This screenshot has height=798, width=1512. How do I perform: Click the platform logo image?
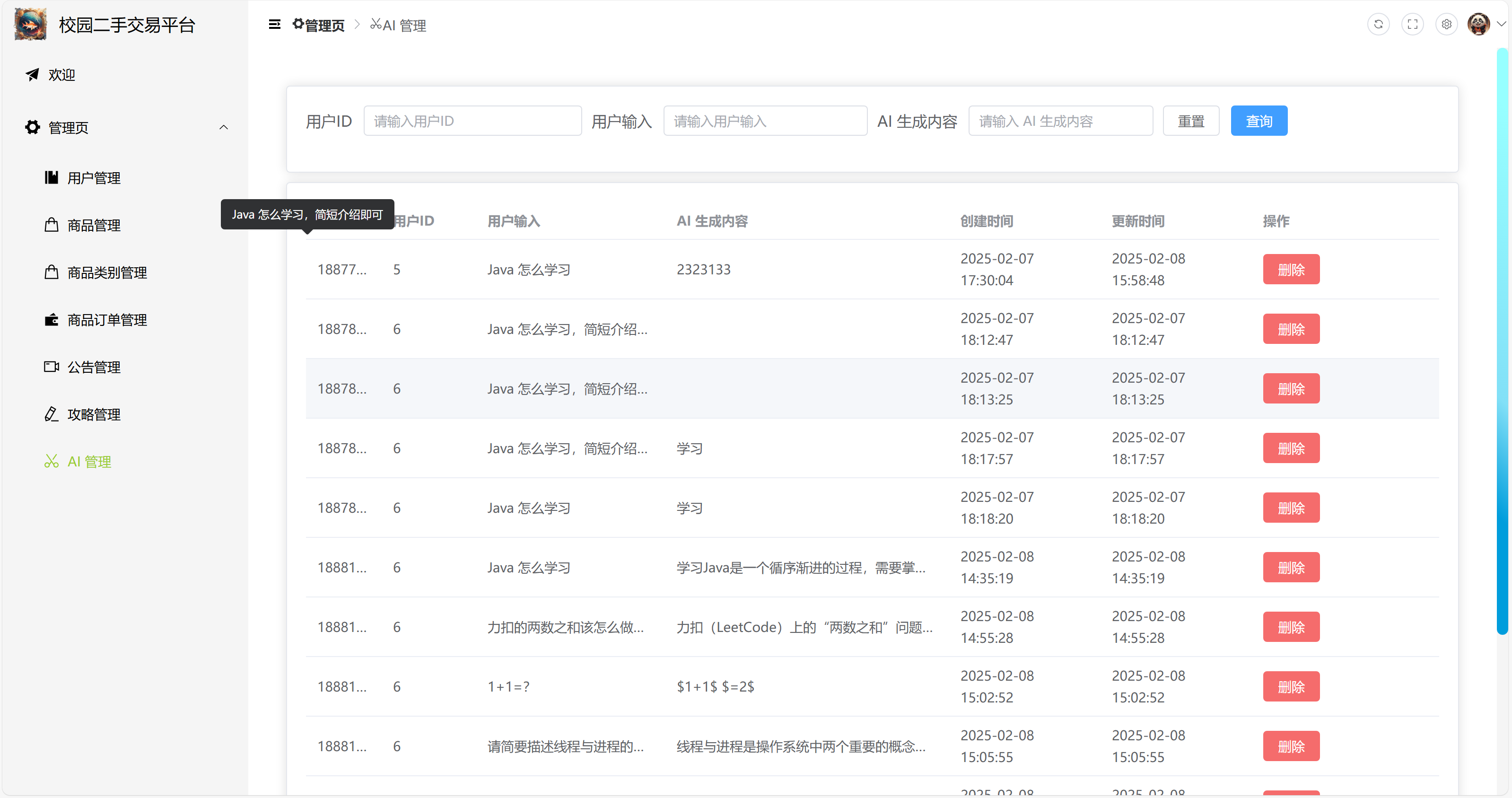[31, 25]
